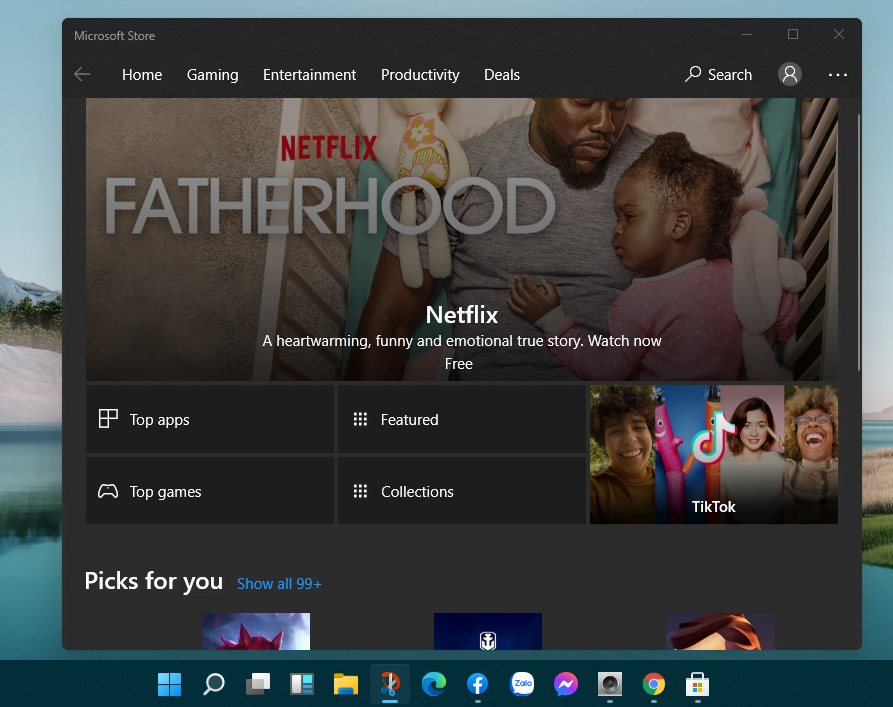Open Task View on the taskbar
The image size is (893, 707).
(257, 684)
